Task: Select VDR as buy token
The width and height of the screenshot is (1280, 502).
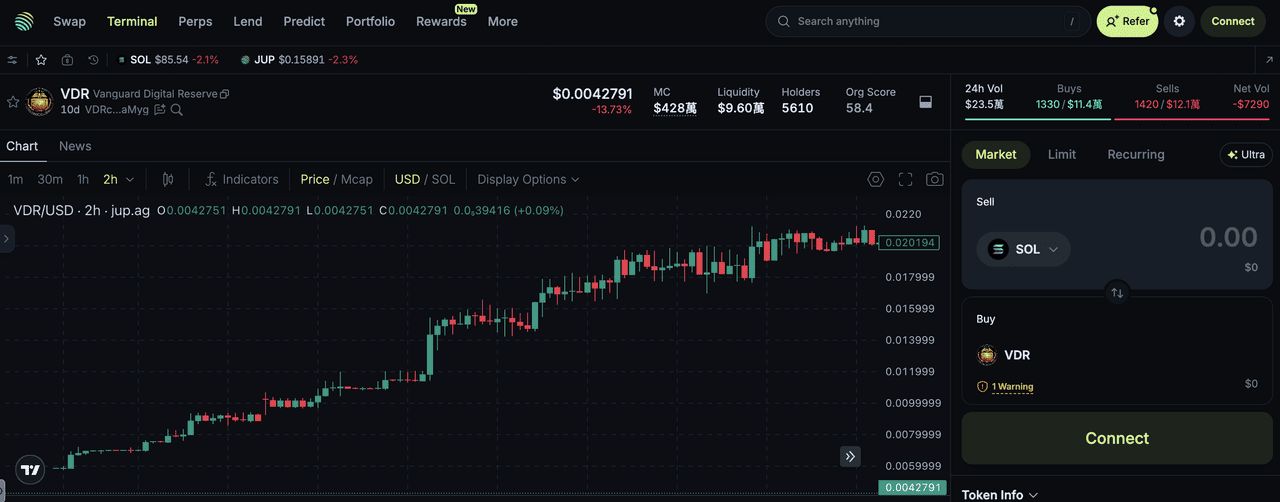Action: point(1004,355)
